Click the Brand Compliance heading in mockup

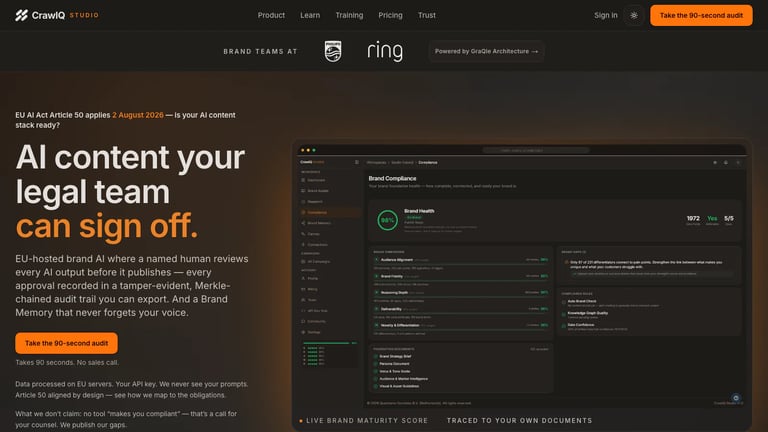point(392,178)
